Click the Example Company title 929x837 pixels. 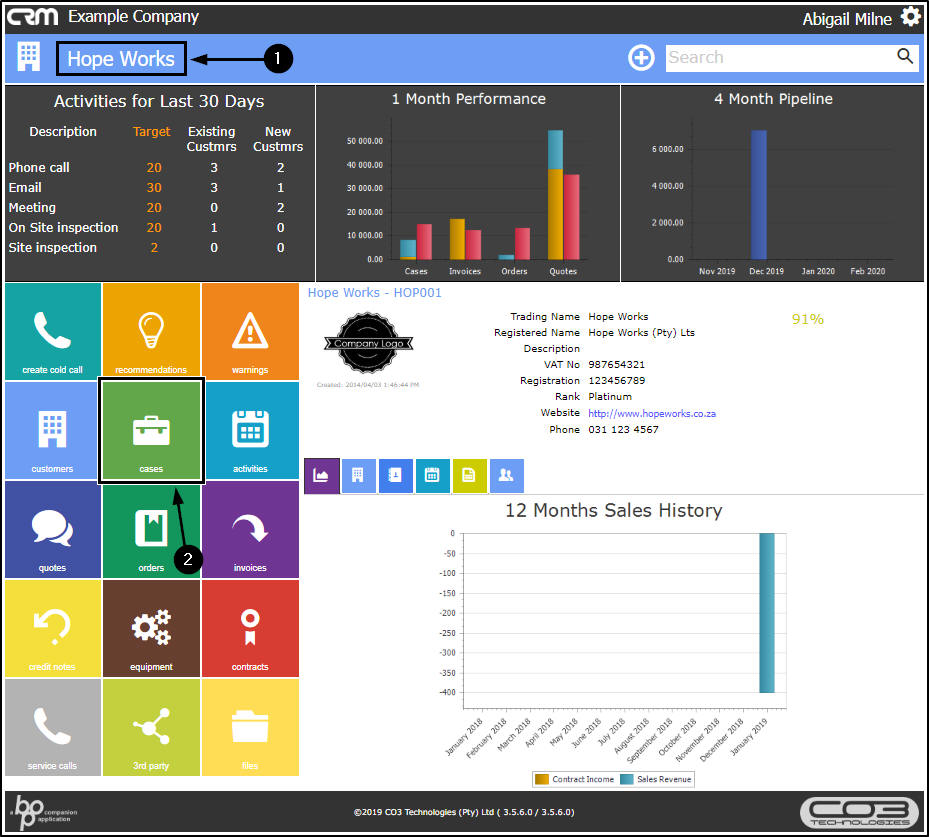click(133, 17)
